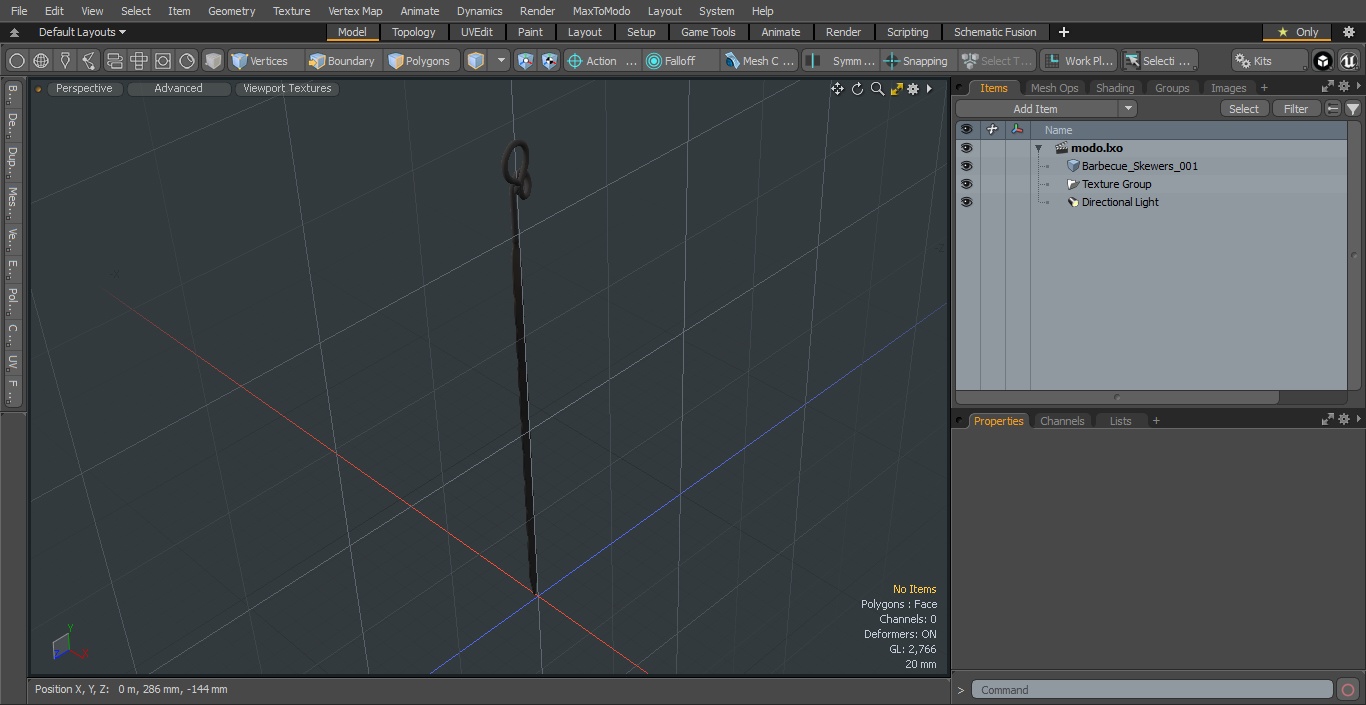Click the loop-shaped tool icon after bezier tool

click(114, 61)
